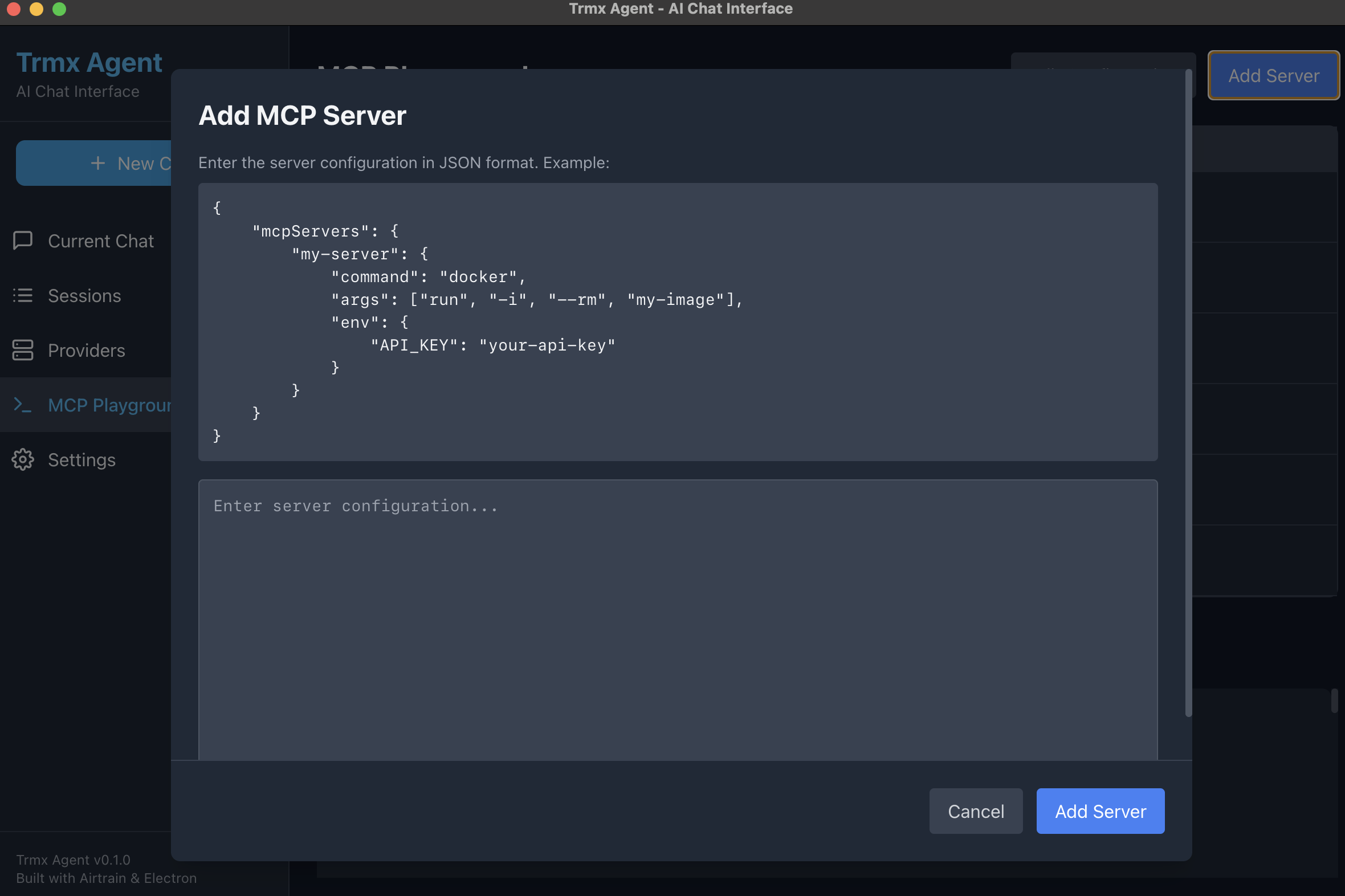Image resolution: width=1345 pixels, height=896 pixels.
Task: Click the Current Chat speech bubble icon
Action: point(23,241)
